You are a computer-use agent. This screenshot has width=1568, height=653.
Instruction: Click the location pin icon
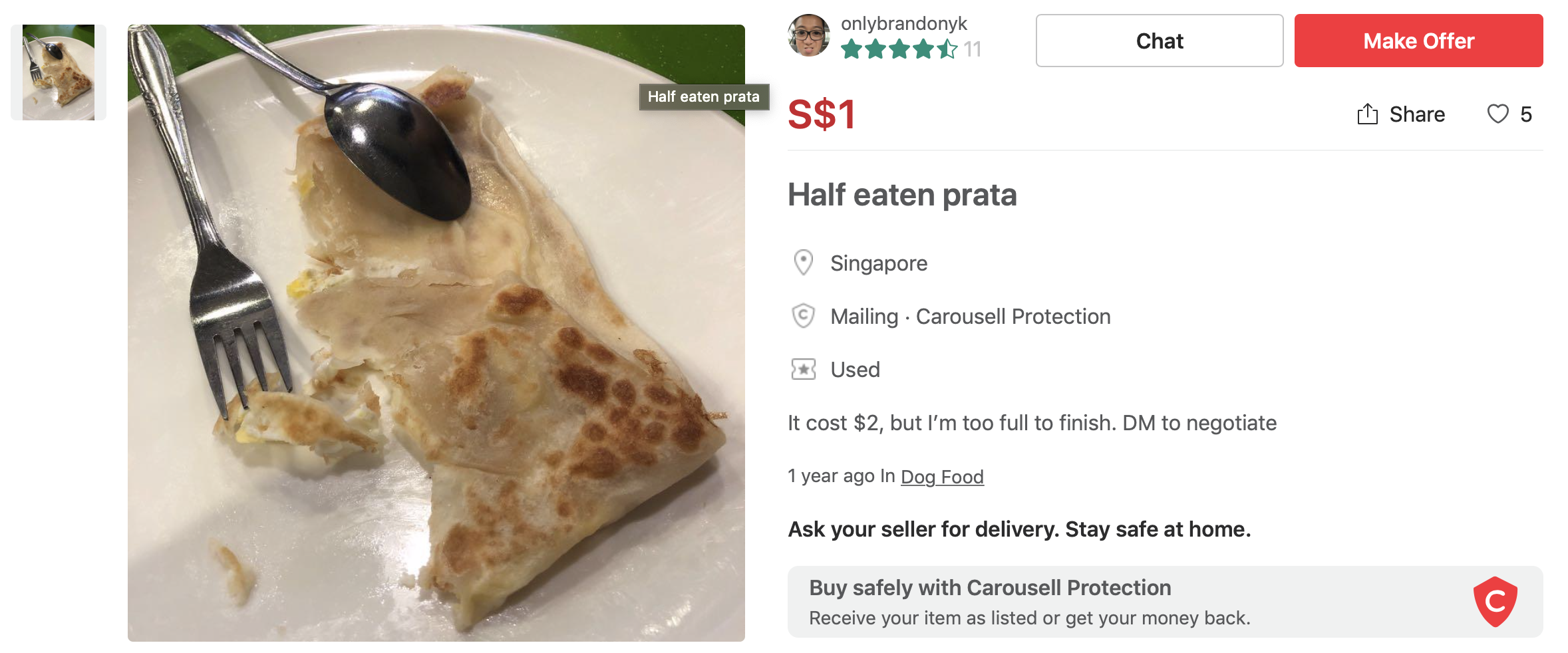click(x=803, y=263)
